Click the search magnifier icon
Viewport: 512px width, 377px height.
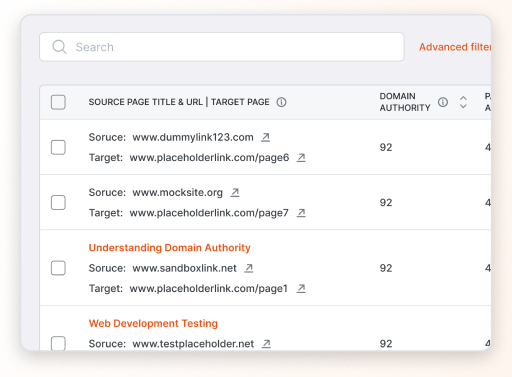[59, 47]
